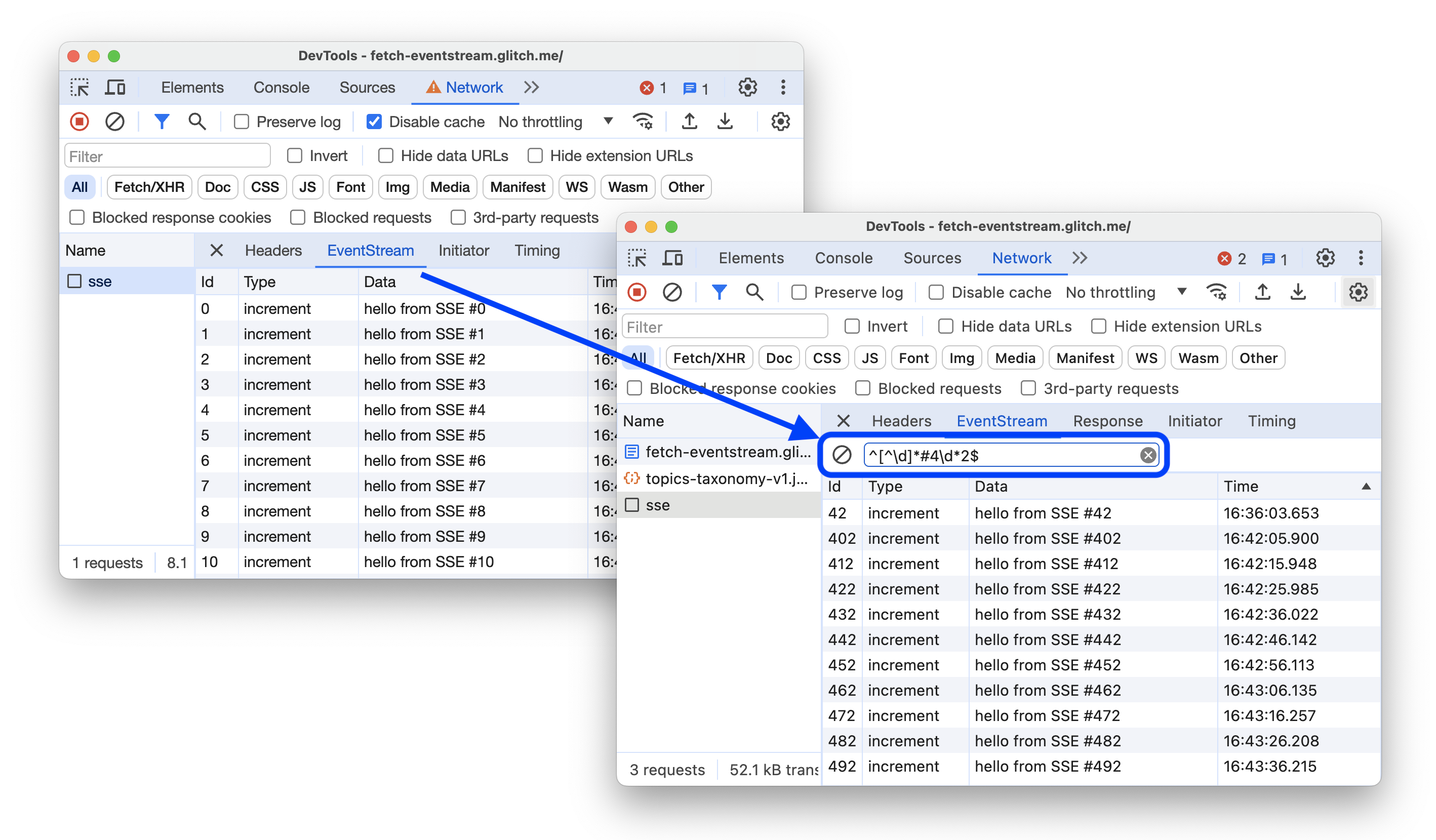Click the EventStream tab in left DevTools

[368, 250]
